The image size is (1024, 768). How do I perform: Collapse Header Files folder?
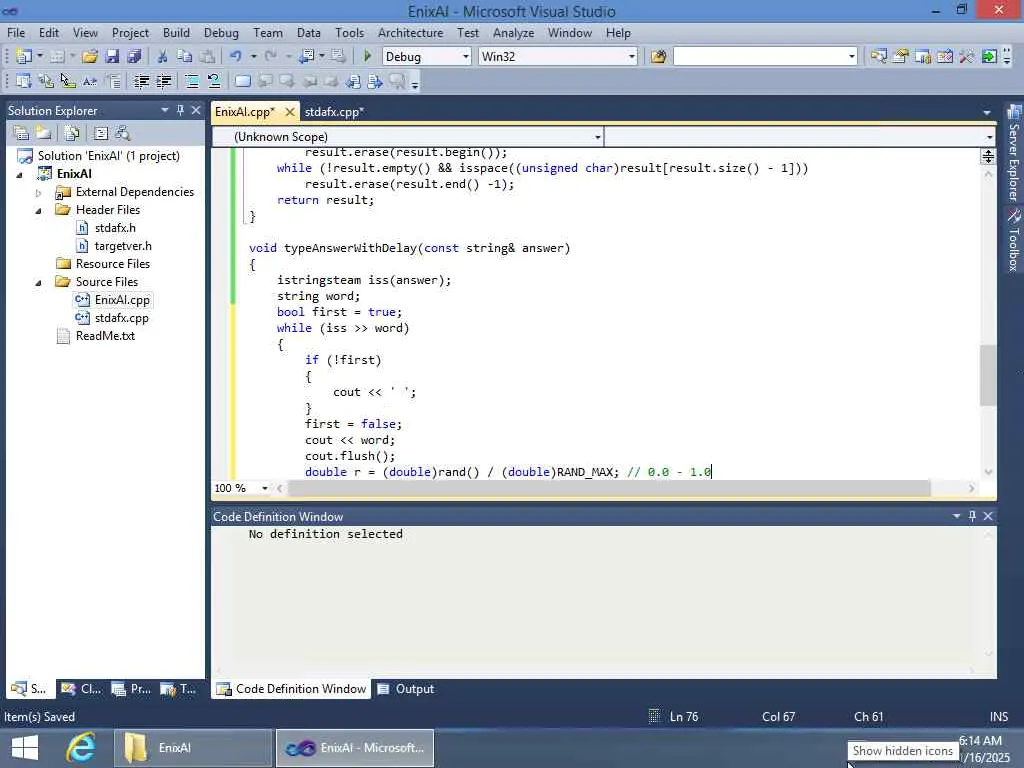point(39,210)
